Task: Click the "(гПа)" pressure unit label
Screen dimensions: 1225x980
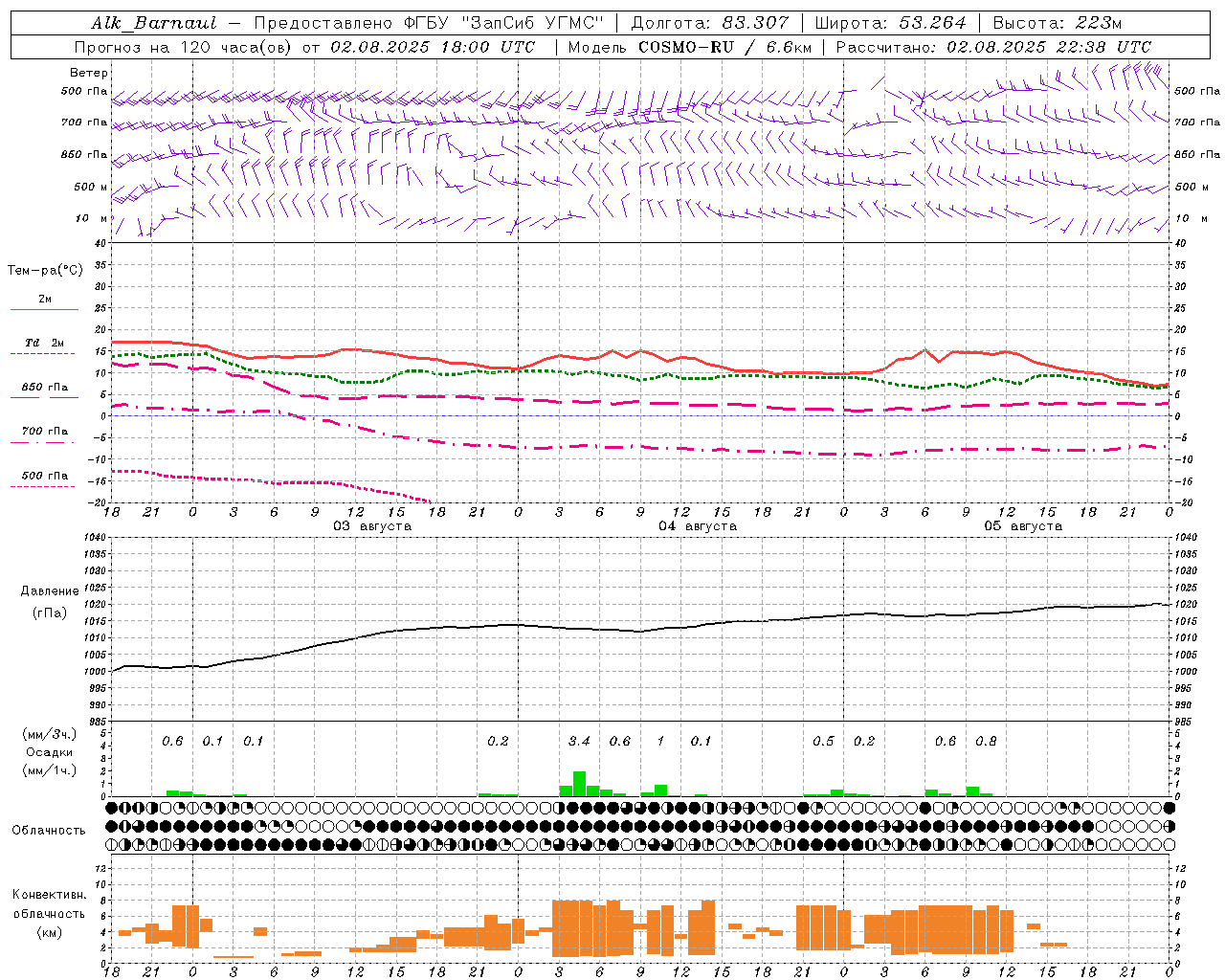Action: pyautogui.click(x=50, y=613)
